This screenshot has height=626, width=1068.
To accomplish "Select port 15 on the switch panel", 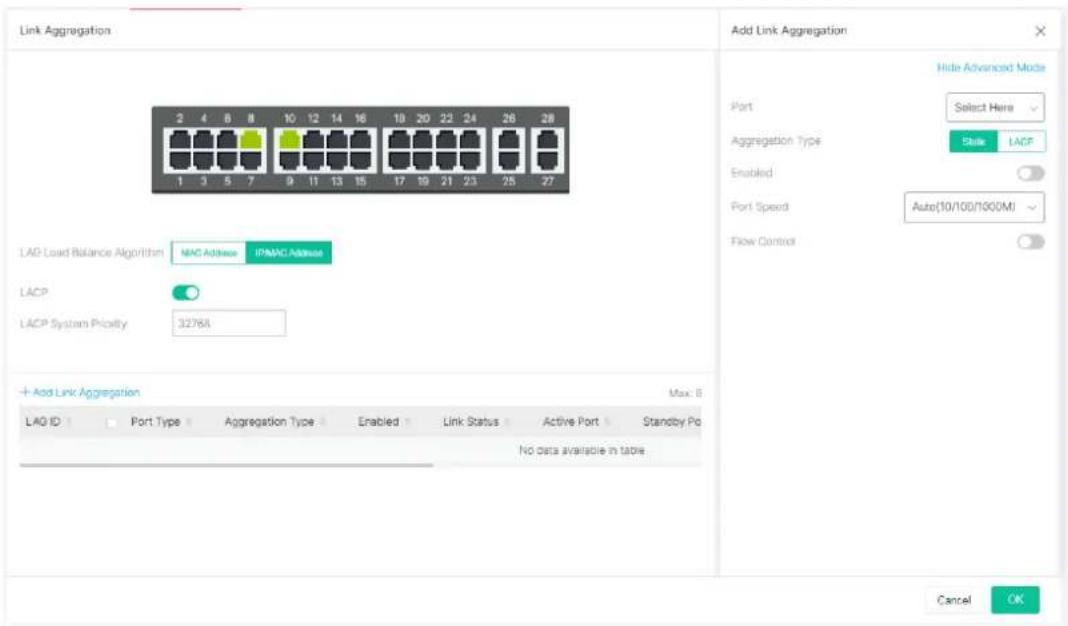I will (361, 160).
